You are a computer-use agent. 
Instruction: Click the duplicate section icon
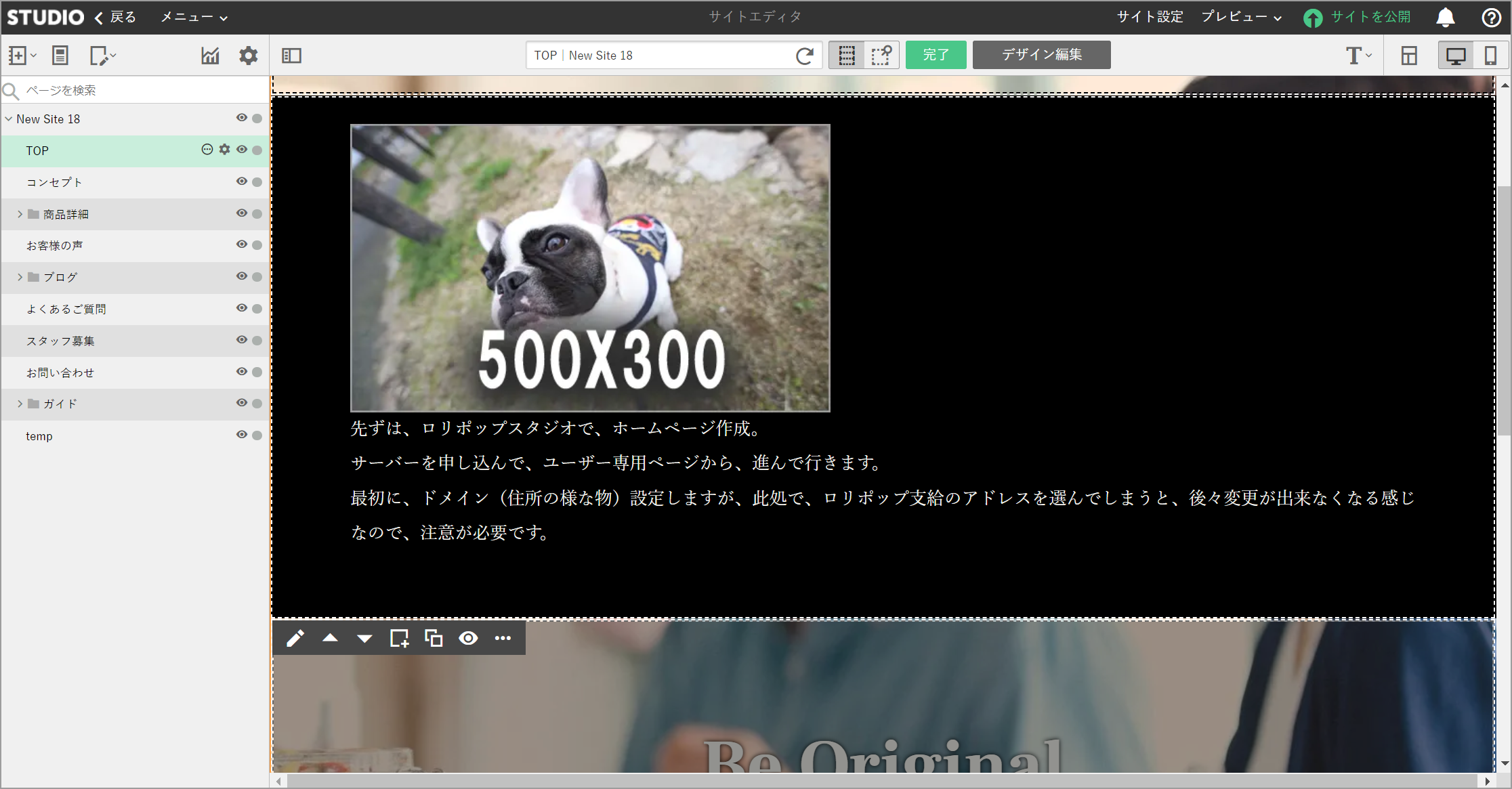tap(434, 638)
